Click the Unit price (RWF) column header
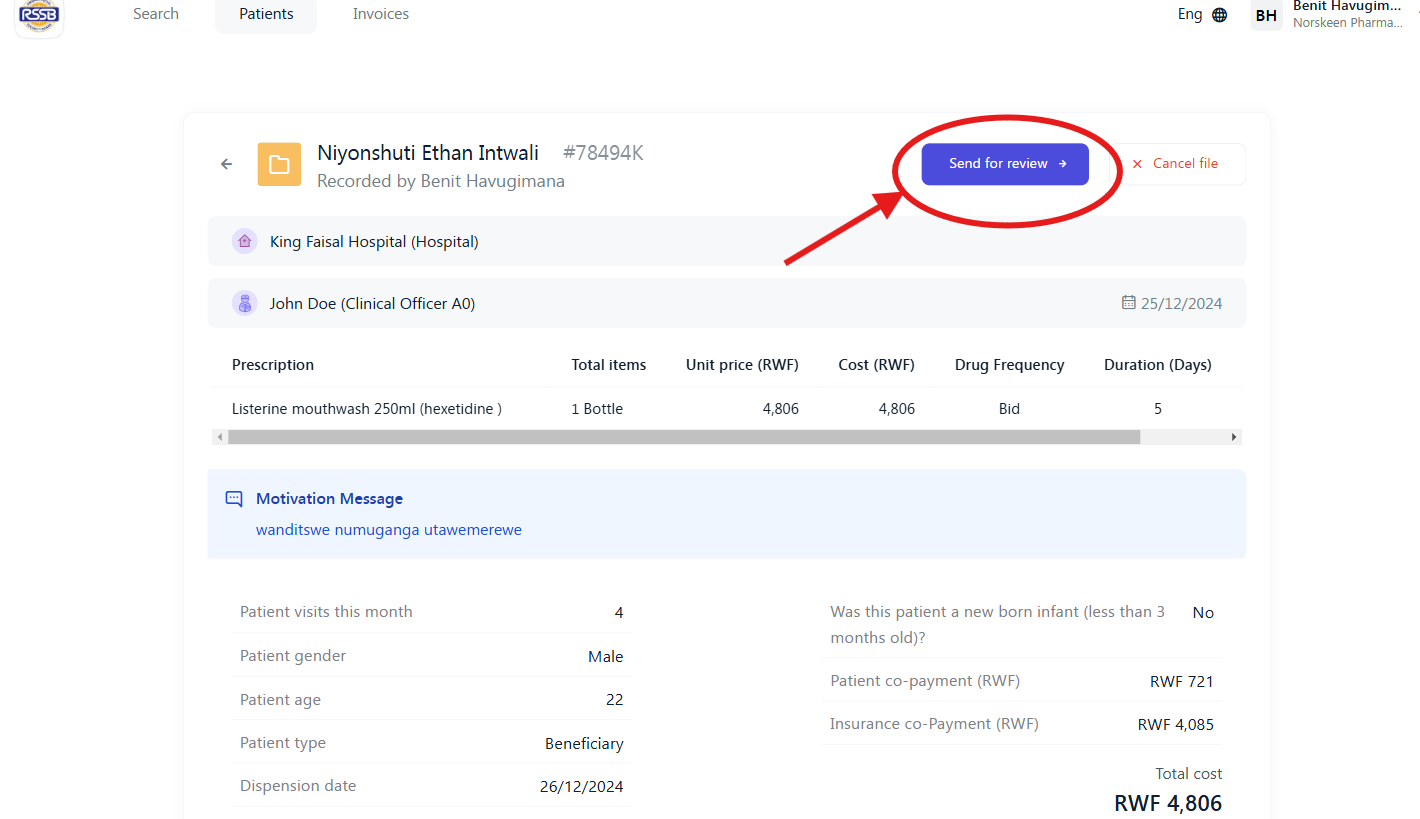 pos(742,365)
